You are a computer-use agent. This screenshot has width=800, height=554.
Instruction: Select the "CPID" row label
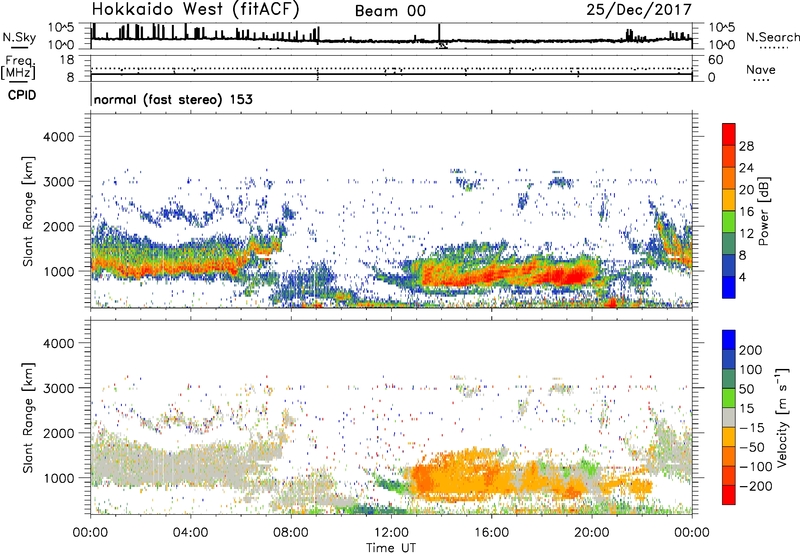[x=22, y=95]
